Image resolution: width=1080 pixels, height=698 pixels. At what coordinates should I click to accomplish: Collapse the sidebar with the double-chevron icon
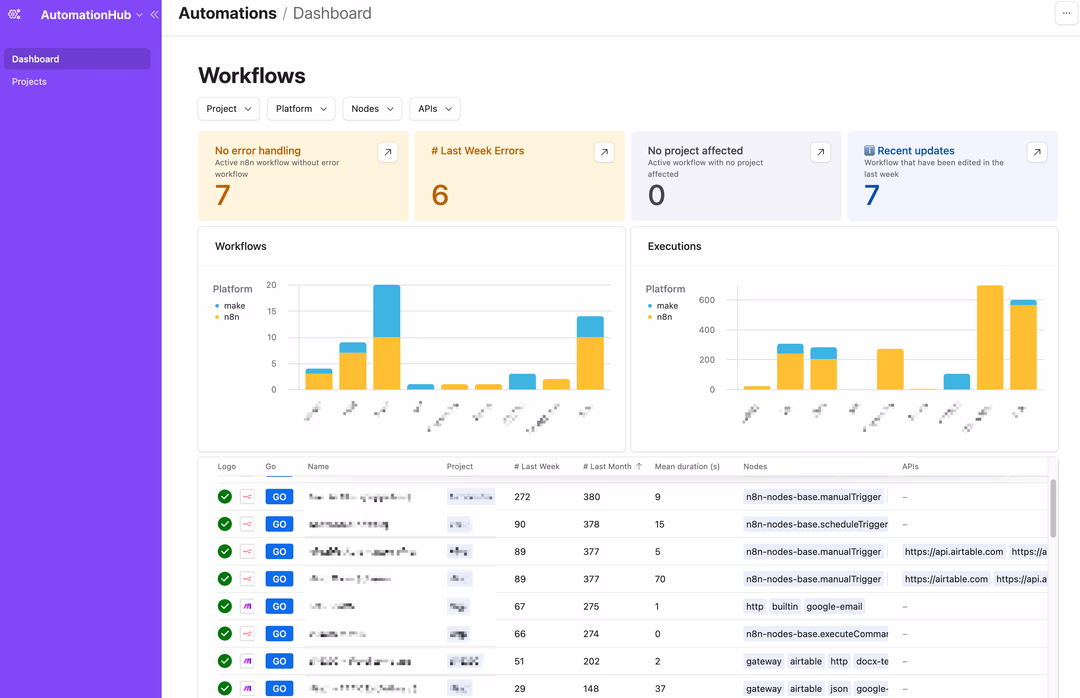click(x=154, y=15)
